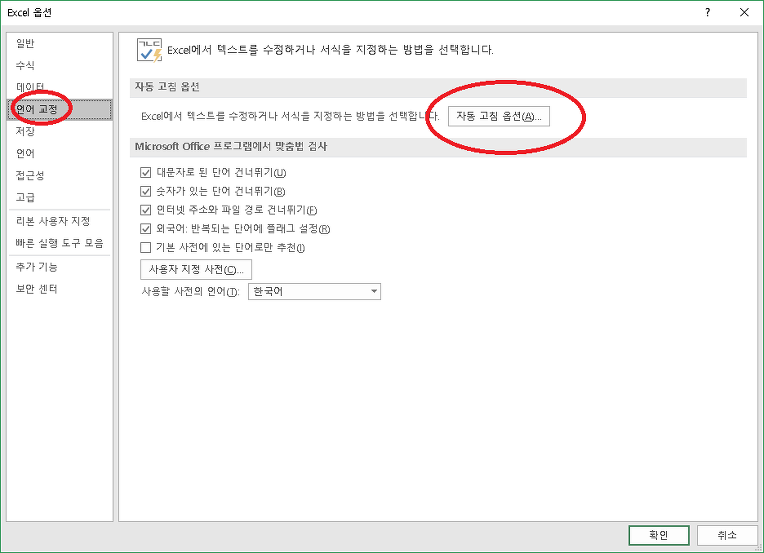Open the 보안 센터 category
This screenshot has height=553, width=764.
click(x=36, y=288)
